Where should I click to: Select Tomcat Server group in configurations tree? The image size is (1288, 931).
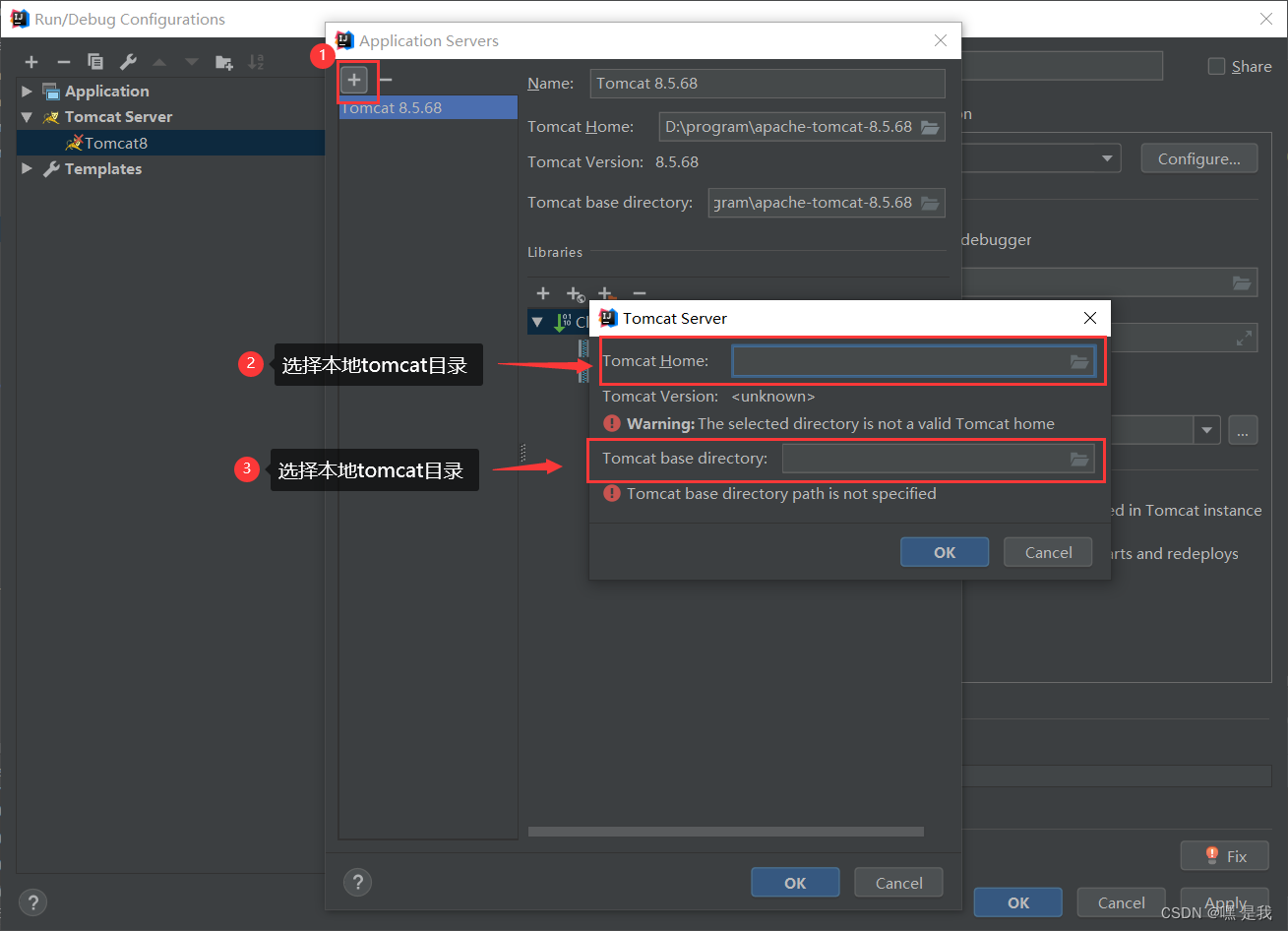pyautogui.click(x=118, y=116)
